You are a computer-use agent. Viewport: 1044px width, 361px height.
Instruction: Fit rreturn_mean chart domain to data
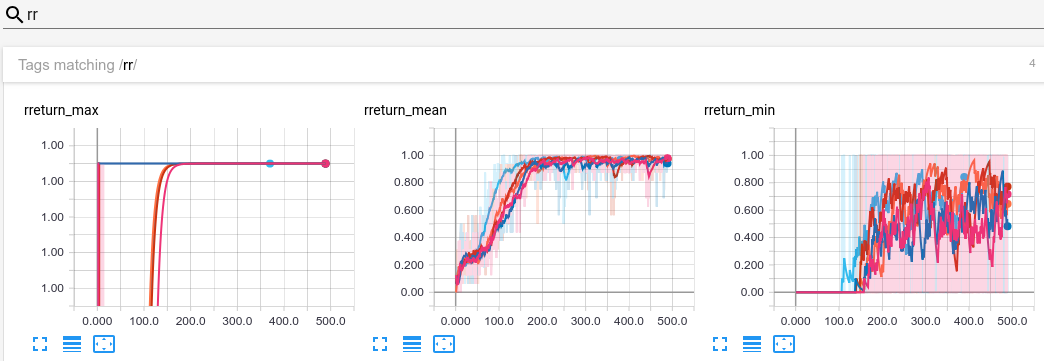point(444,344)
